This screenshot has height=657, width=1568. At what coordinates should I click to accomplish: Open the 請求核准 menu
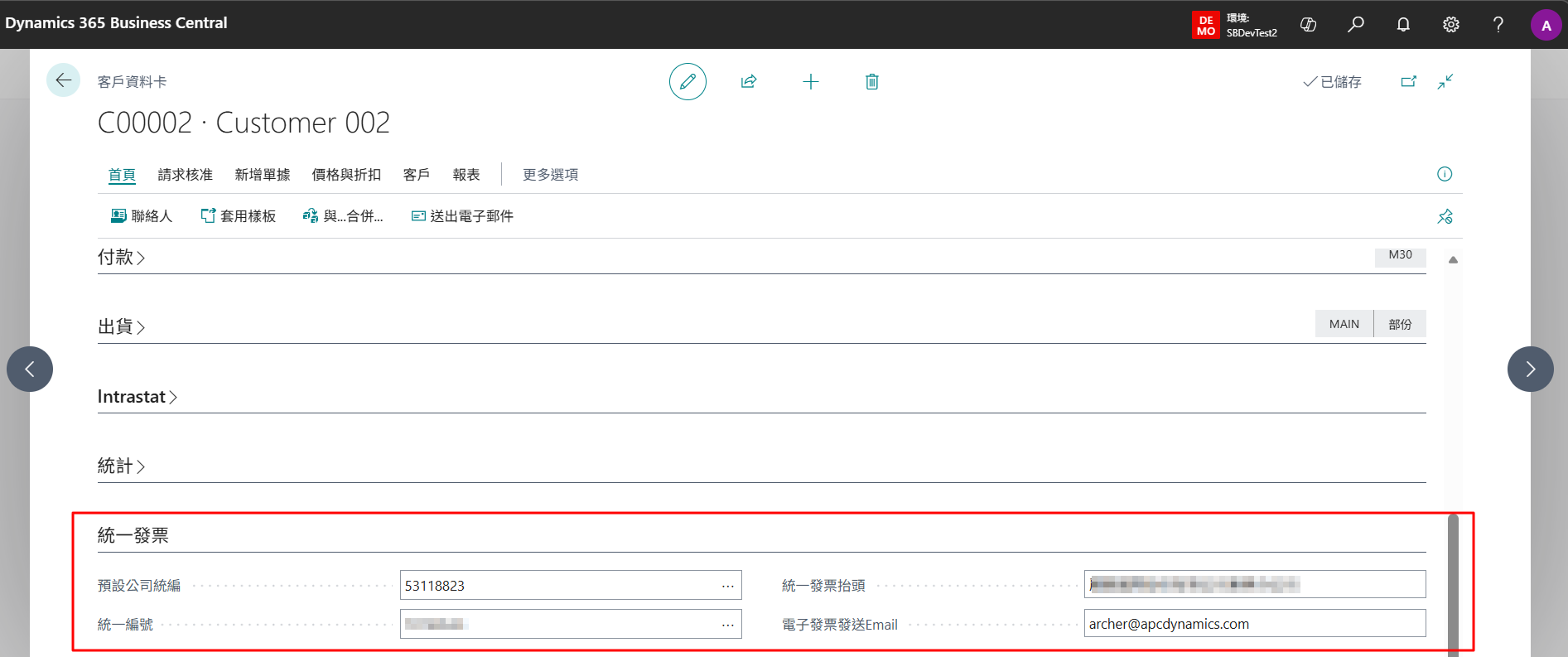[x=186, y=175]
